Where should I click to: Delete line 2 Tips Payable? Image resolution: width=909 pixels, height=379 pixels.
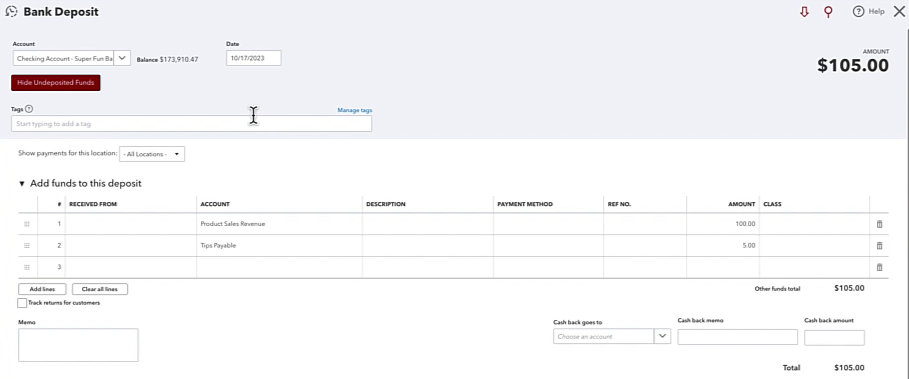879,246
